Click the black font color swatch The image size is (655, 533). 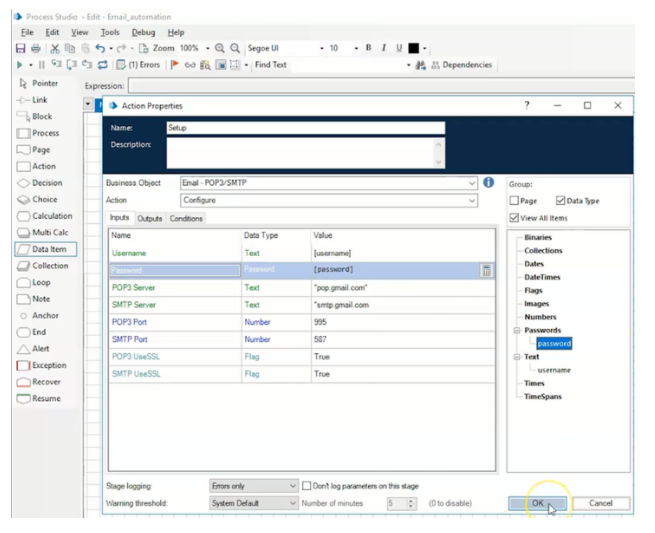[413, 48]
